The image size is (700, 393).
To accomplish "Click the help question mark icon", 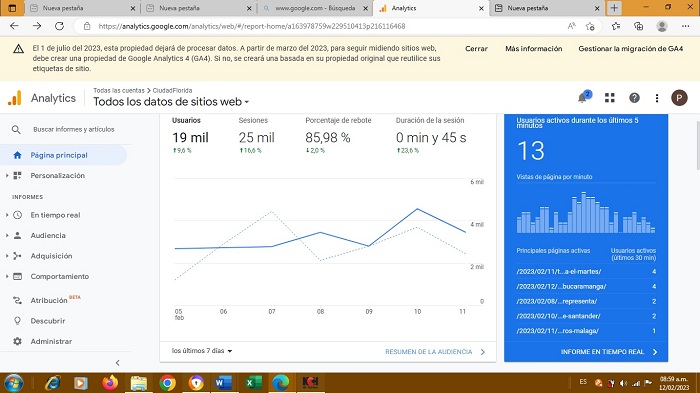I will point(634,98).
